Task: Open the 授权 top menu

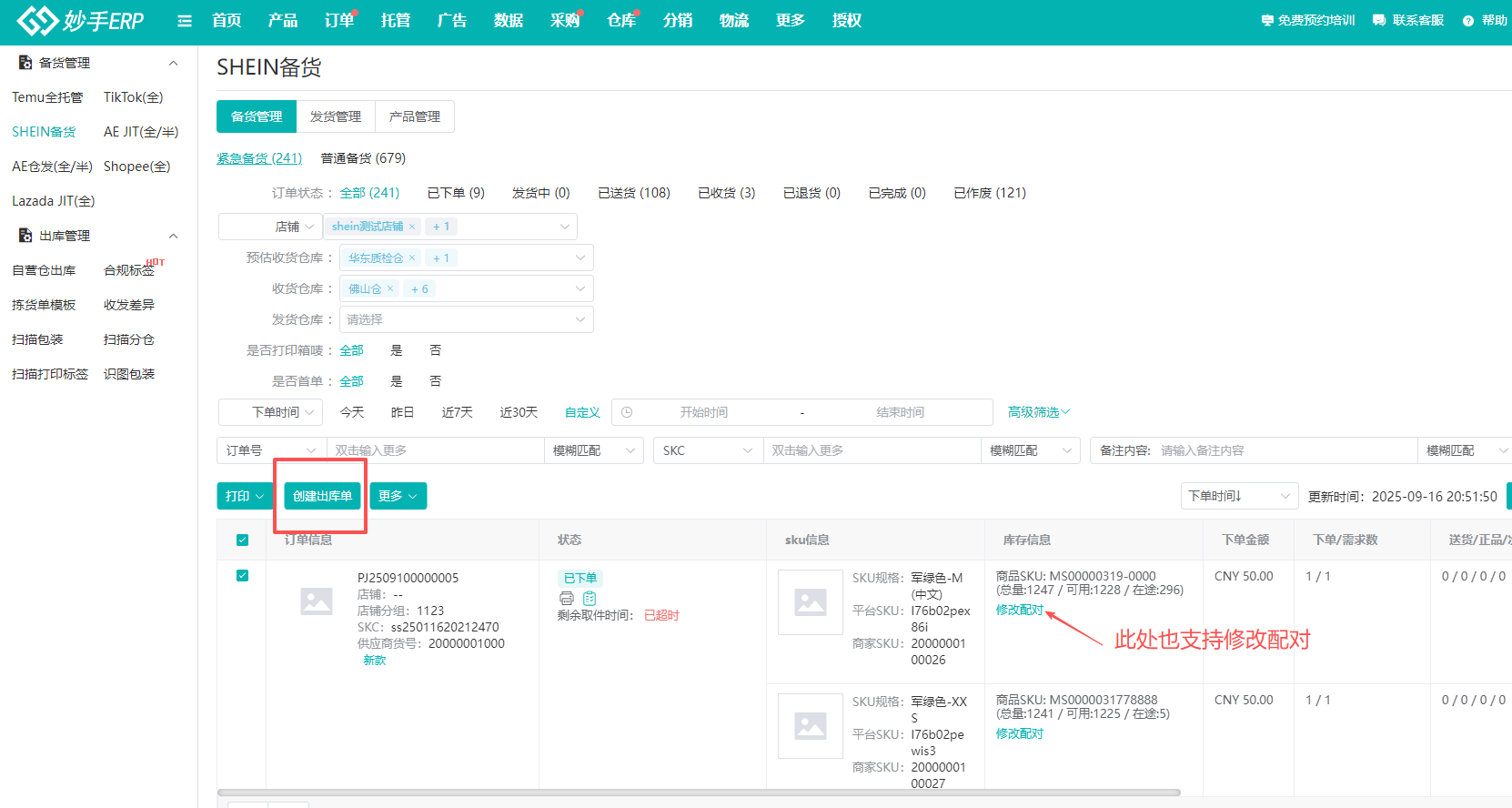Action: (x=847, y=20)
